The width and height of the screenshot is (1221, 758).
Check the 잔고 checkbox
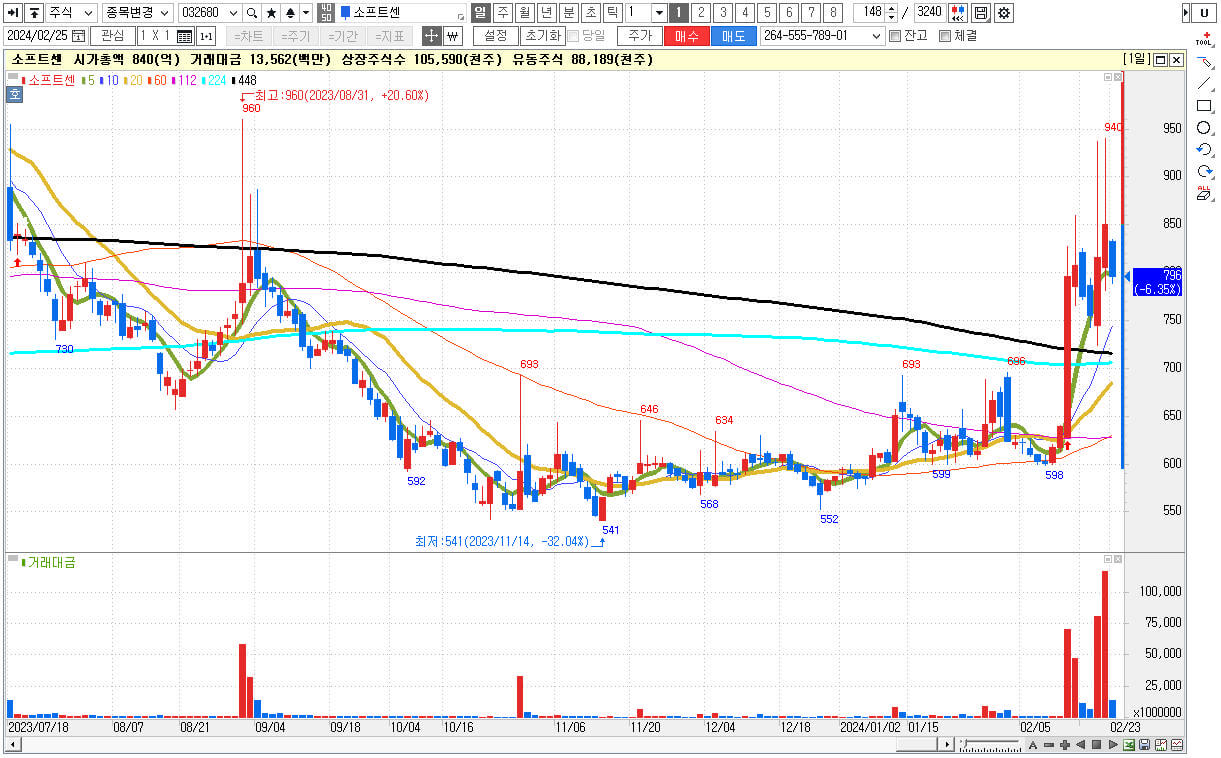pos(894,36)
